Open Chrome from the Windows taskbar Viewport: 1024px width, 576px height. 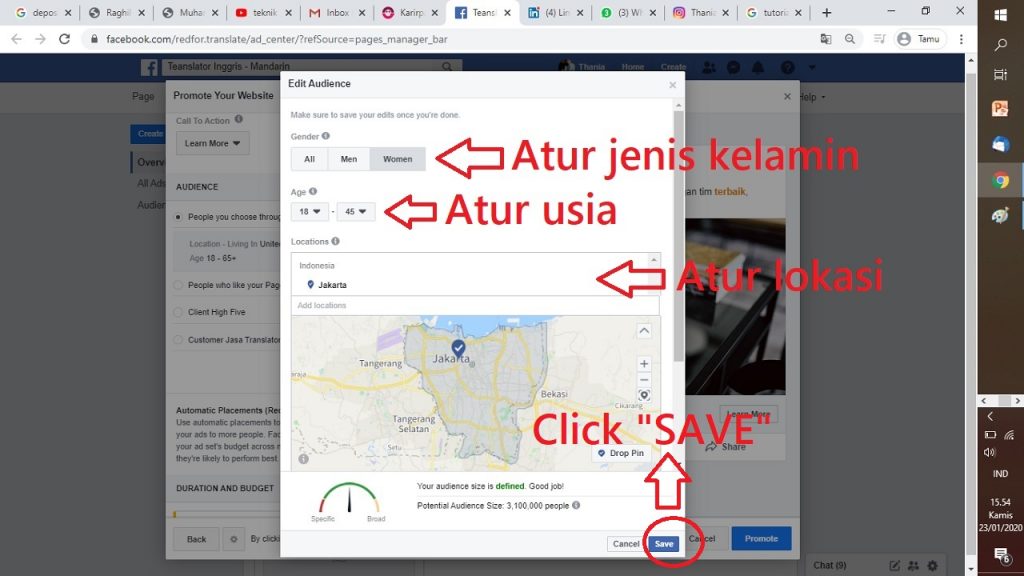(1001, 181)
